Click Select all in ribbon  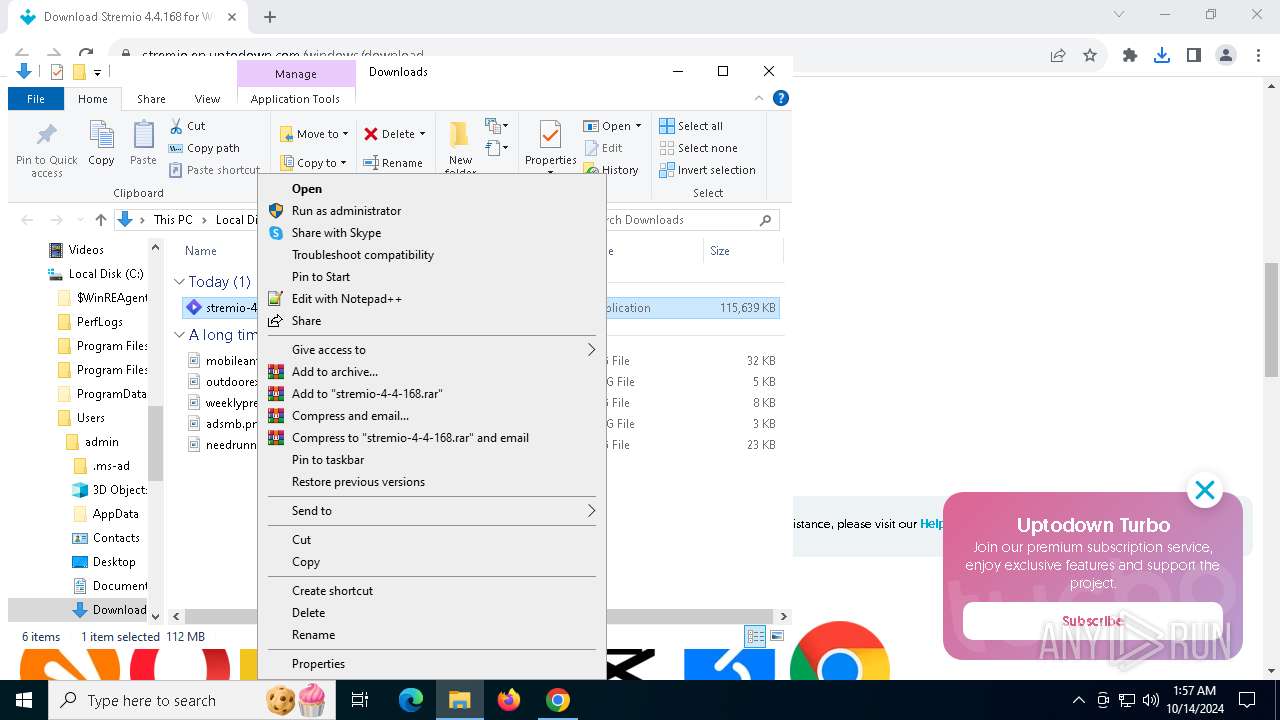[x=691, y=126]
